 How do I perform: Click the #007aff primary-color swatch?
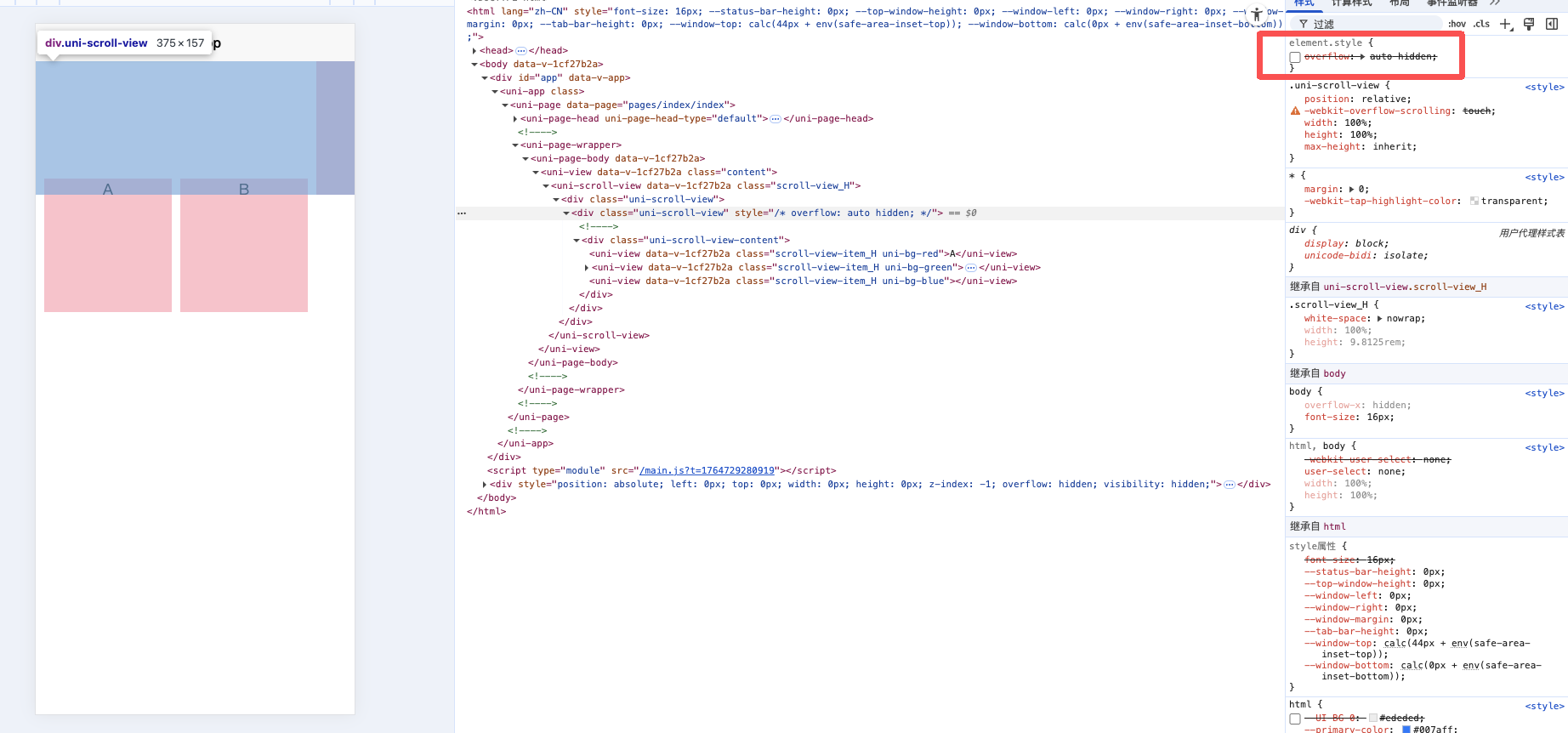click(x=1406, y=729)
